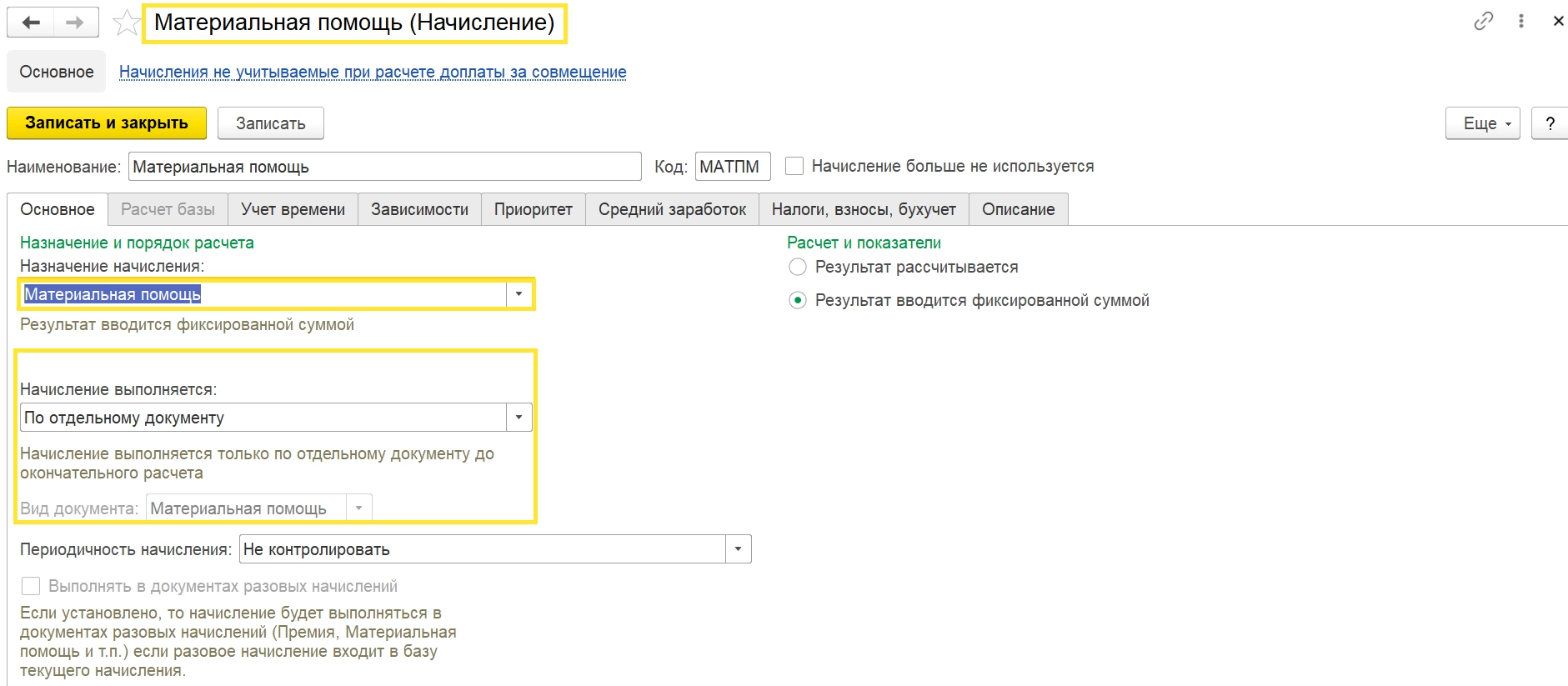Open link about доплаты за совмещение

tap(373, 72)
